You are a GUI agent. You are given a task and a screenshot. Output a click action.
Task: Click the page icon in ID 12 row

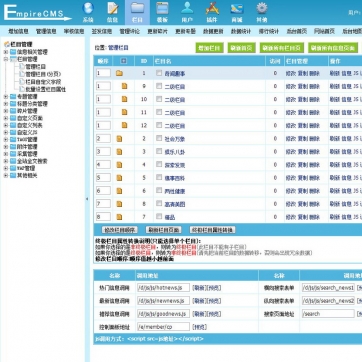pyautogui.click(x=124, y=125)
